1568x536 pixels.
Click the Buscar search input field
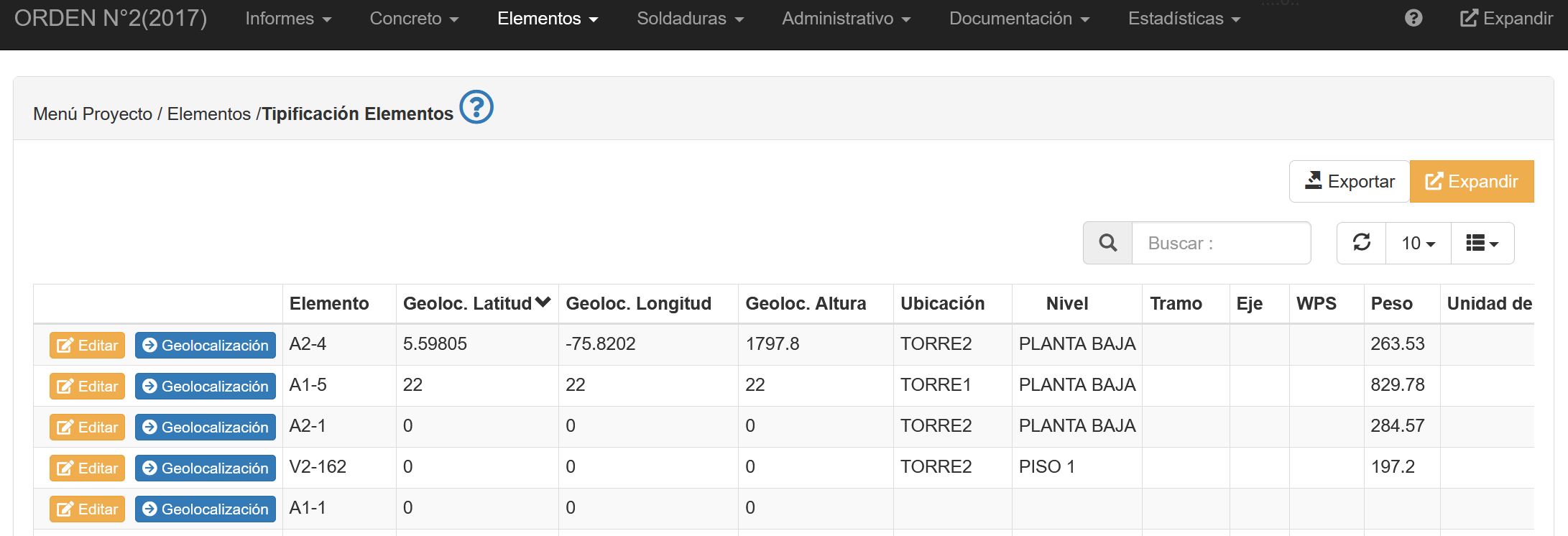tap(1221, 244)
